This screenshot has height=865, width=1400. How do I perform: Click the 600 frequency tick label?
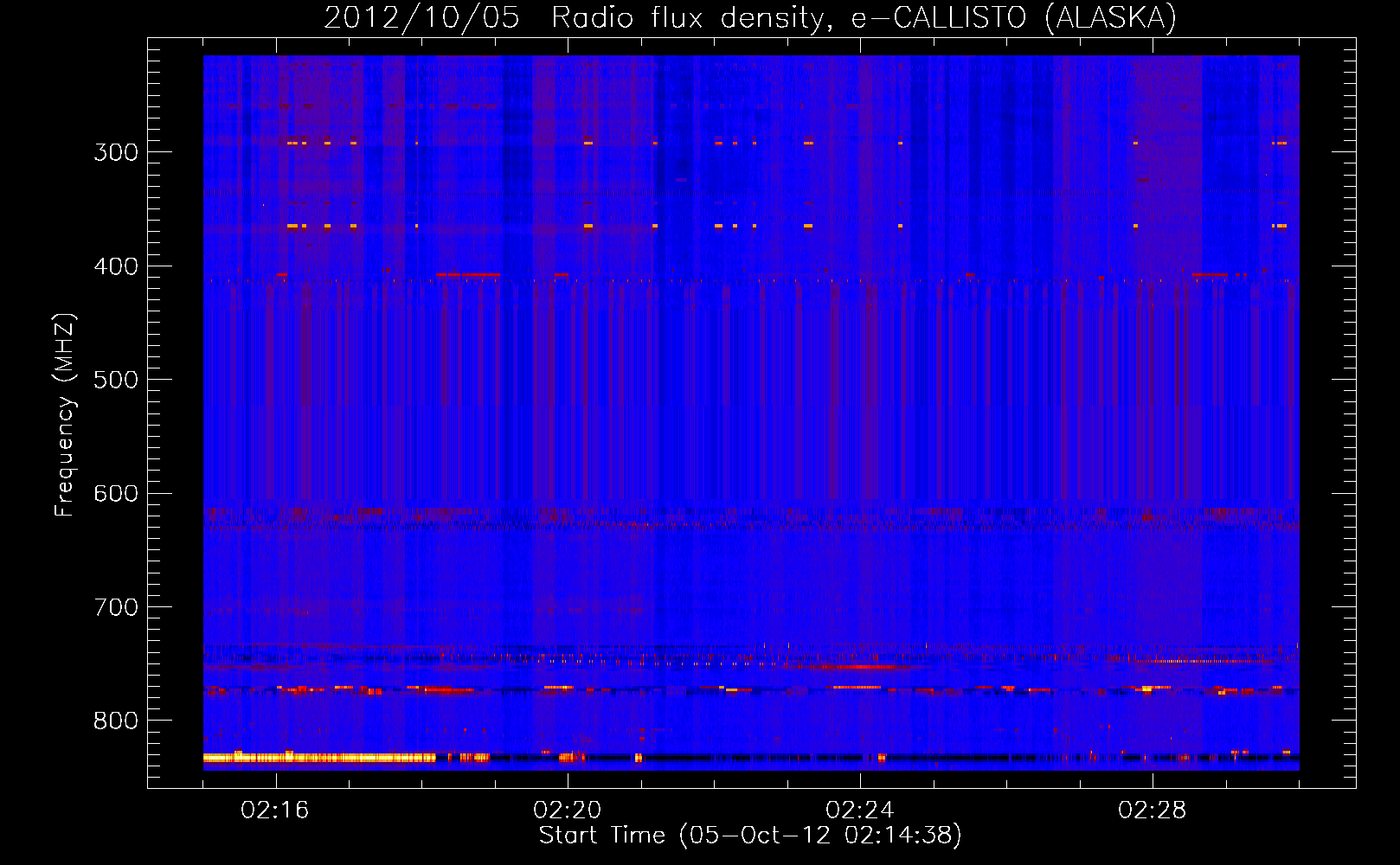[x=116, y=493]
